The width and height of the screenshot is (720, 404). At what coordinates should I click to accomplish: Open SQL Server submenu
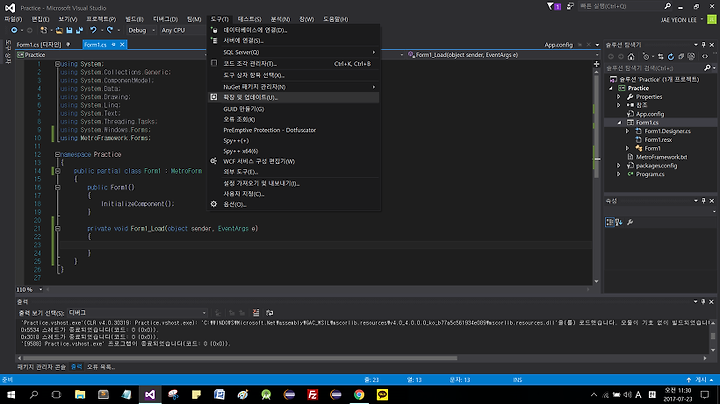pos(293,52)
